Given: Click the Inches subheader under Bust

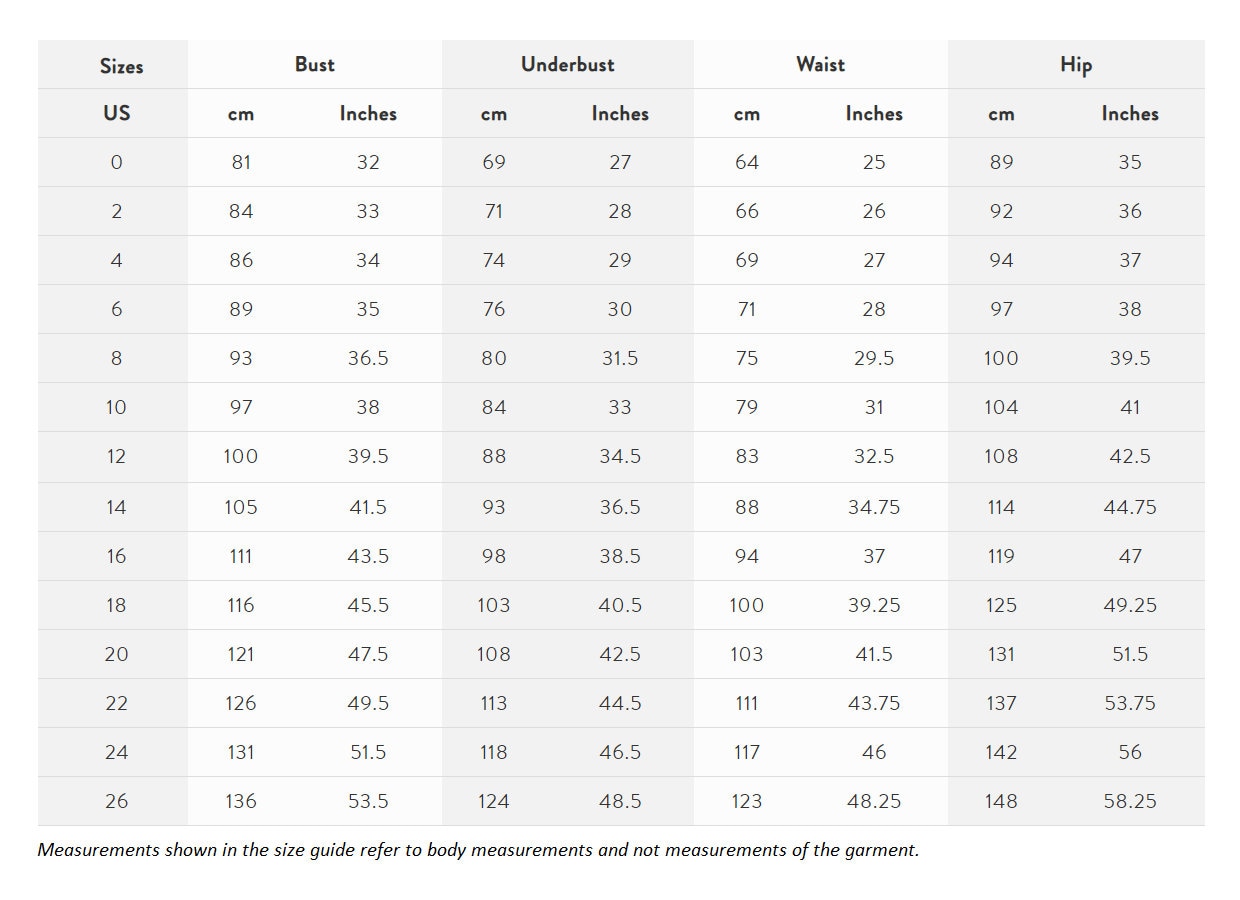Looking at the screenshot, I should pos(368,114).
